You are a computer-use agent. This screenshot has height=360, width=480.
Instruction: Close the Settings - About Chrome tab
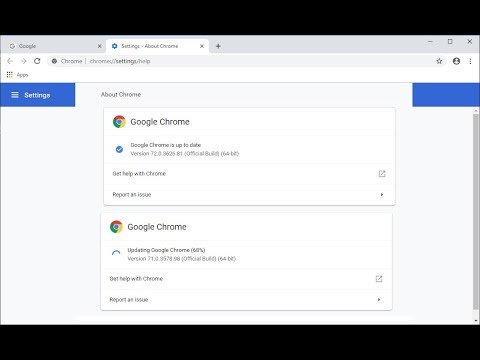click(x=202, y=46)
